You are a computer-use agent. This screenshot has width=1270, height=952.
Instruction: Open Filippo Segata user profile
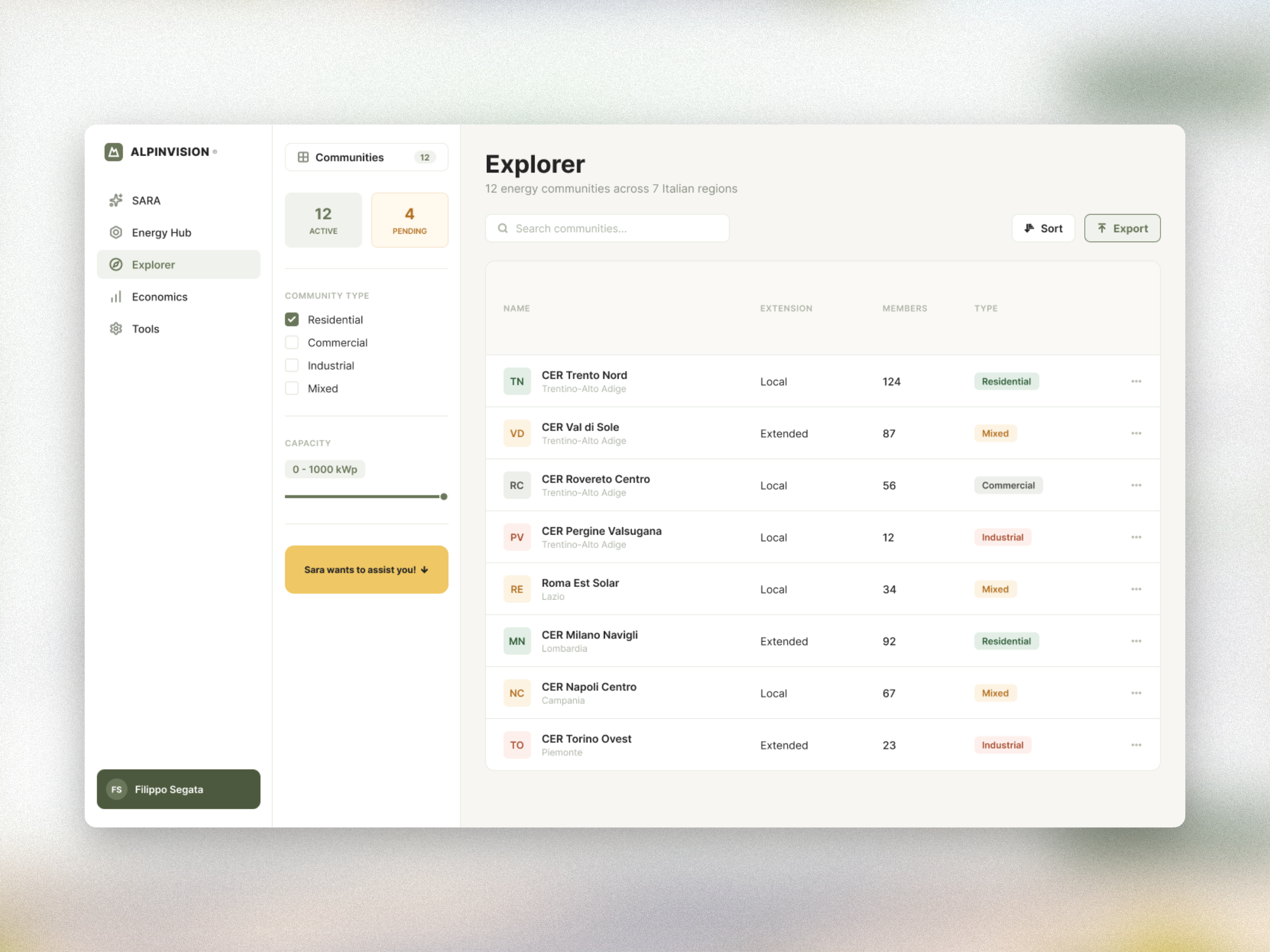click(178, 790)
